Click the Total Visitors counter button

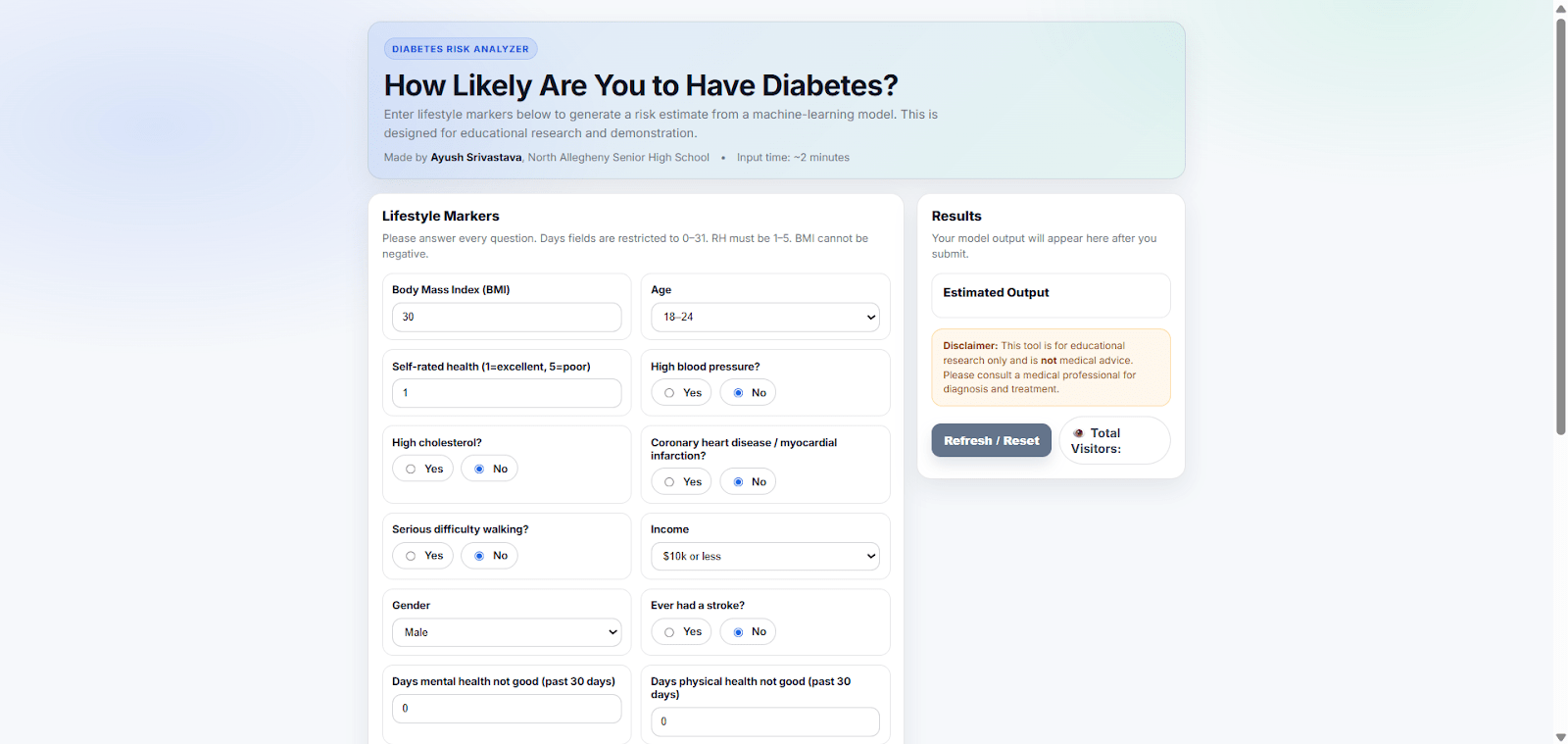1114,441
